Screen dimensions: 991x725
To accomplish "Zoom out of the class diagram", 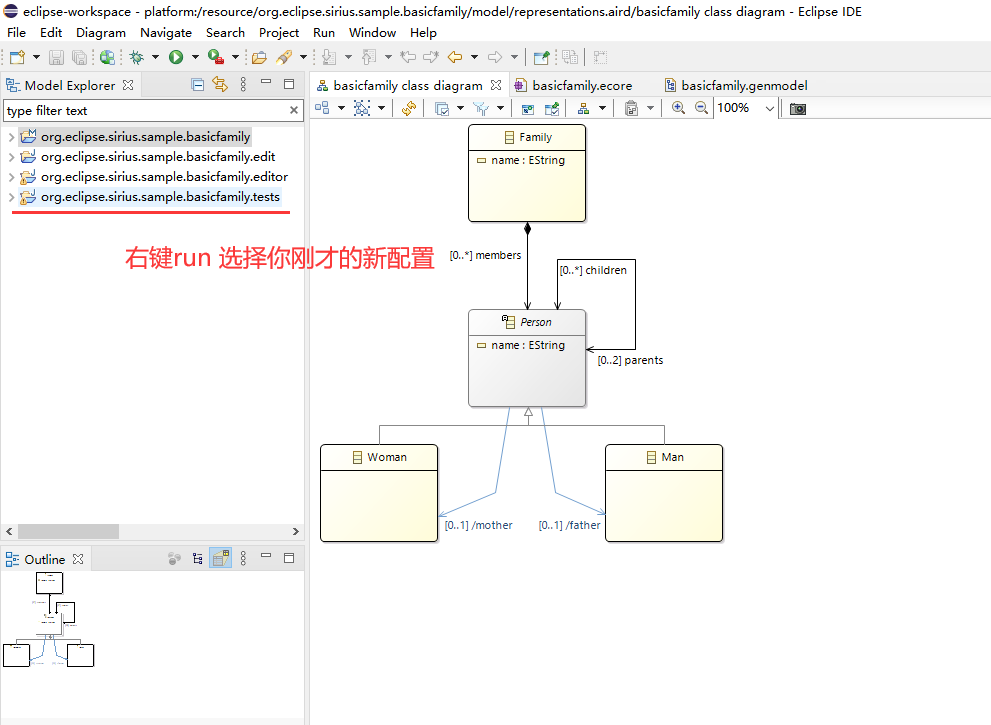I will 701,108.
